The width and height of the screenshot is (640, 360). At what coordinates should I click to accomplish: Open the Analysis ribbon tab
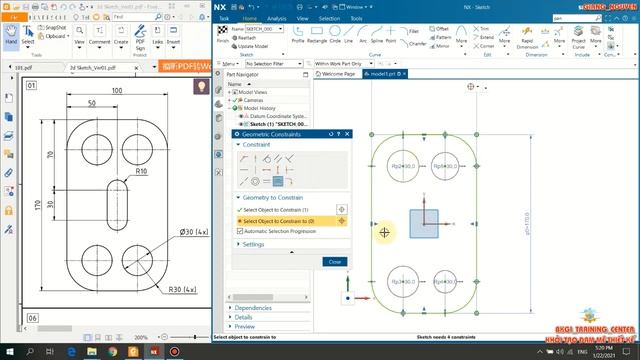point(277,18)
